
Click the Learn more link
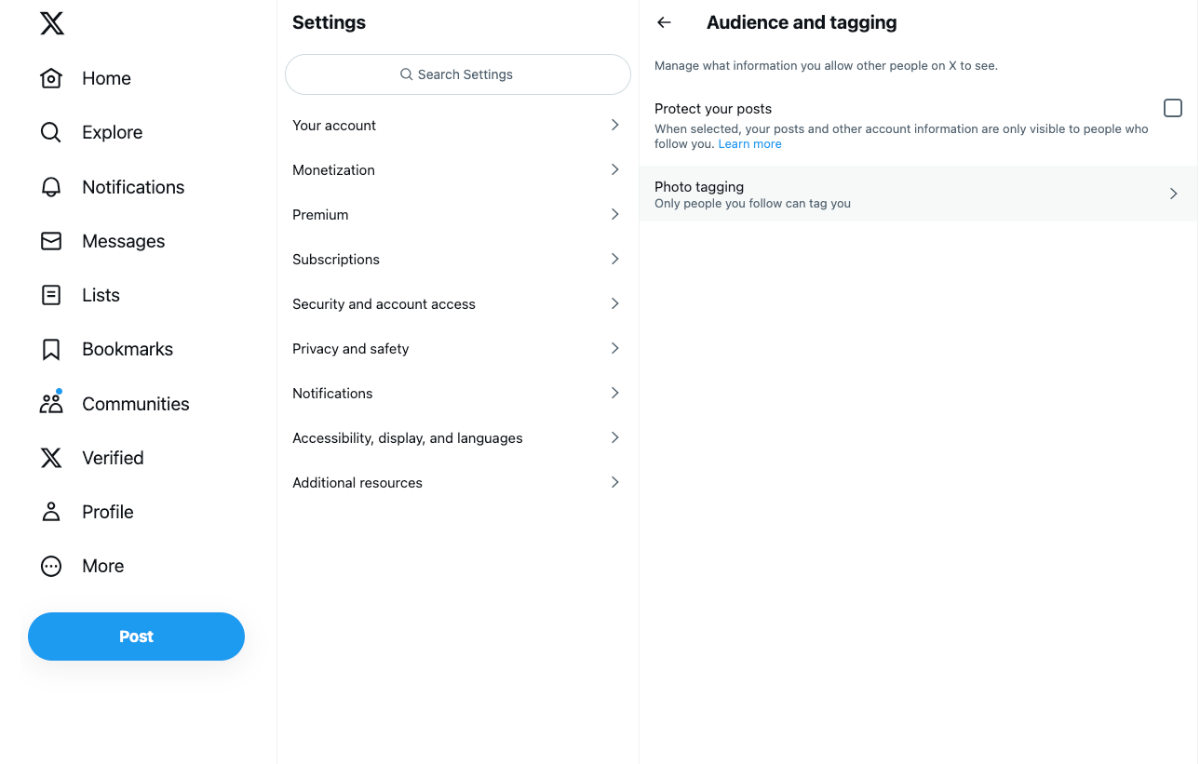(749, 143)
